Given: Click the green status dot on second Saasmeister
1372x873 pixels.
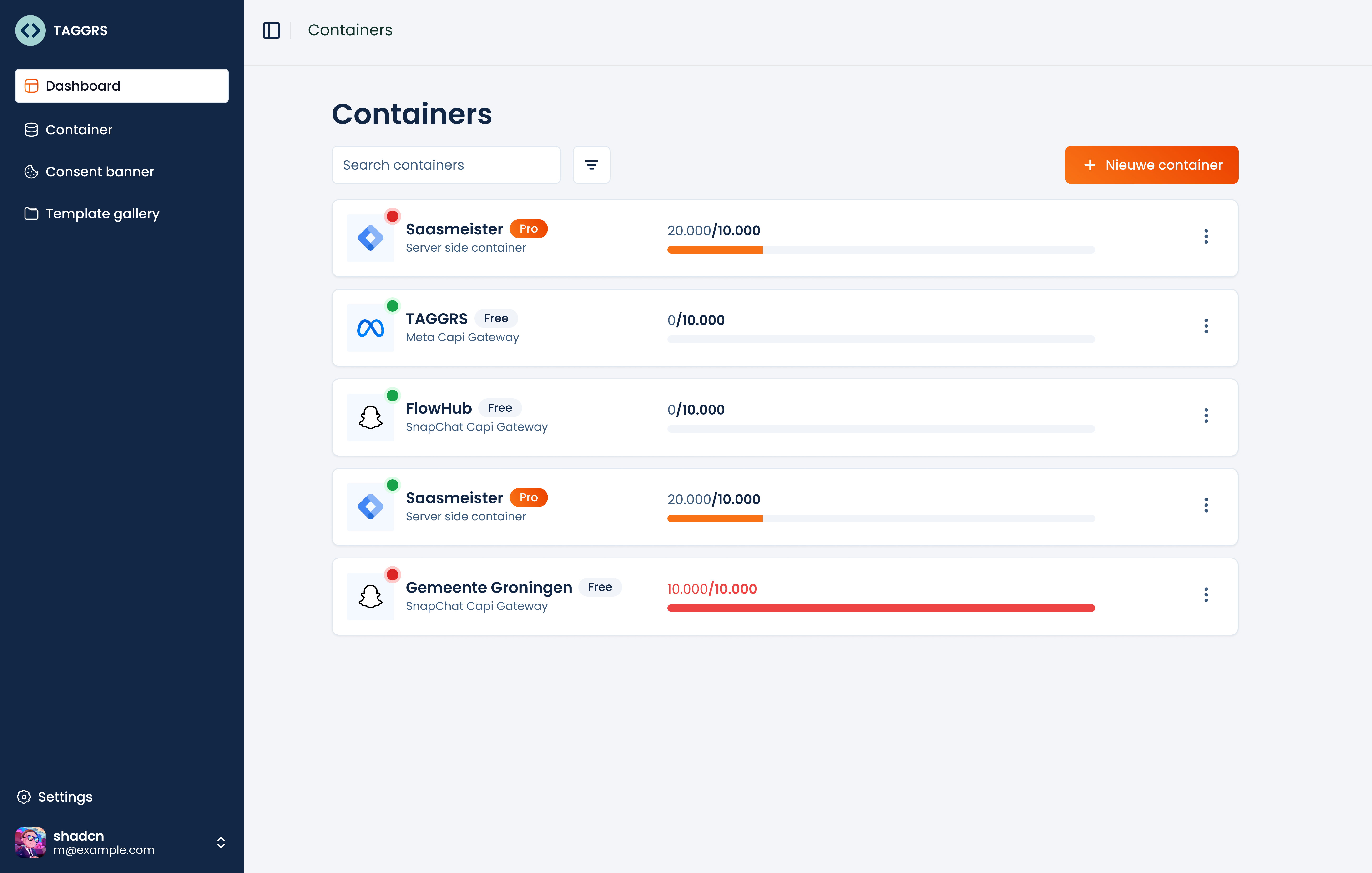Looking at the screenshot, I should [x=393, y=485].
